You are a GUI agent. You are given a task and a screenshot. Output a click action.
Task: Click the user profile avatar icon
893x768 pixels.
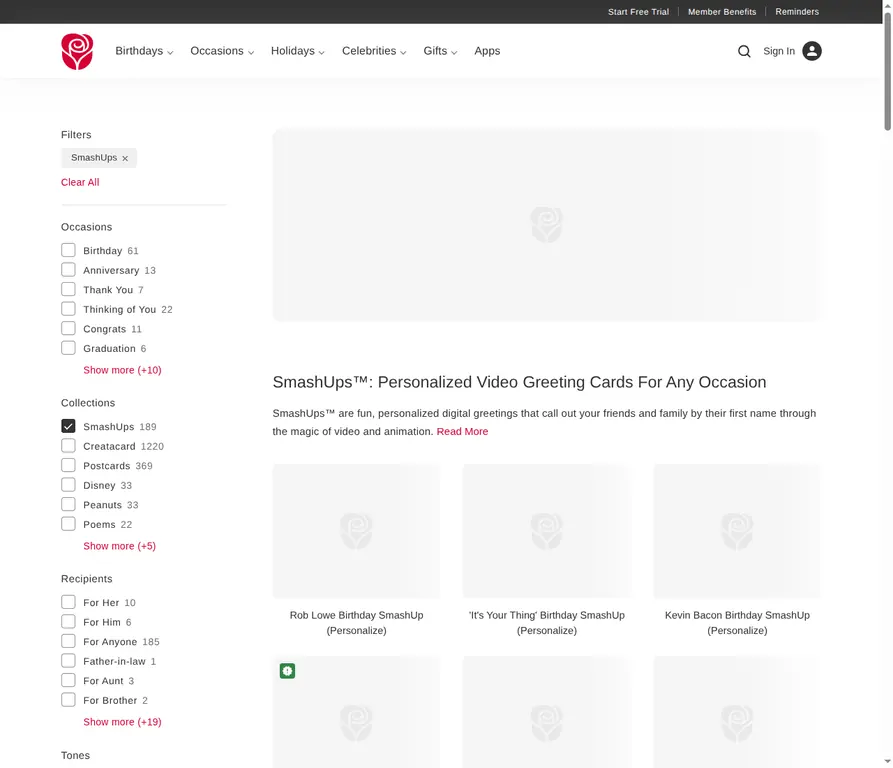click(812, 51)
